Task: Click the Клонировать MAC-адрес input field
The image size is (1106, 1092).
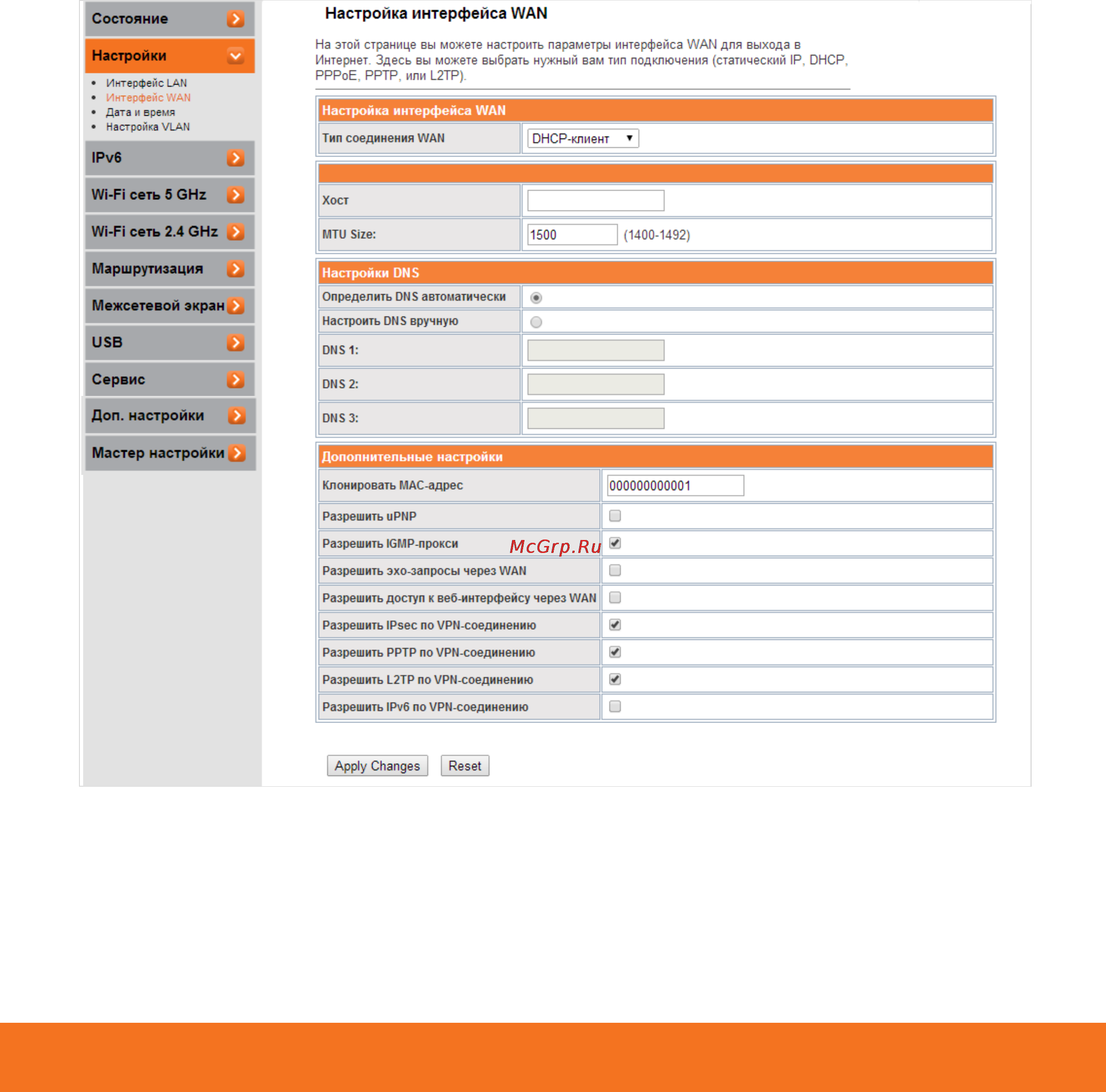Action: click(x=675, y=486)
